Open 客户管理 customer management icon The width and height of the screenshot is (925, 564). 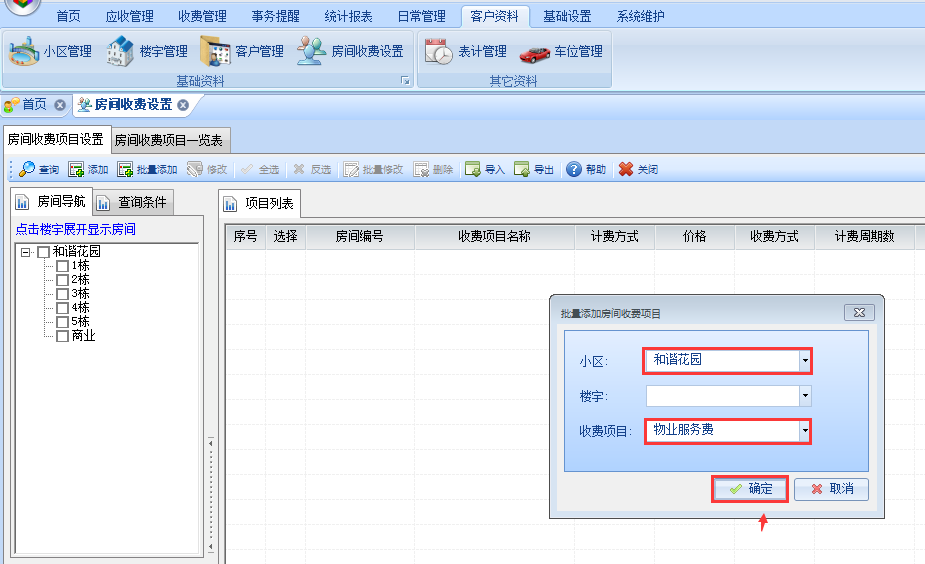pos(215,51)
